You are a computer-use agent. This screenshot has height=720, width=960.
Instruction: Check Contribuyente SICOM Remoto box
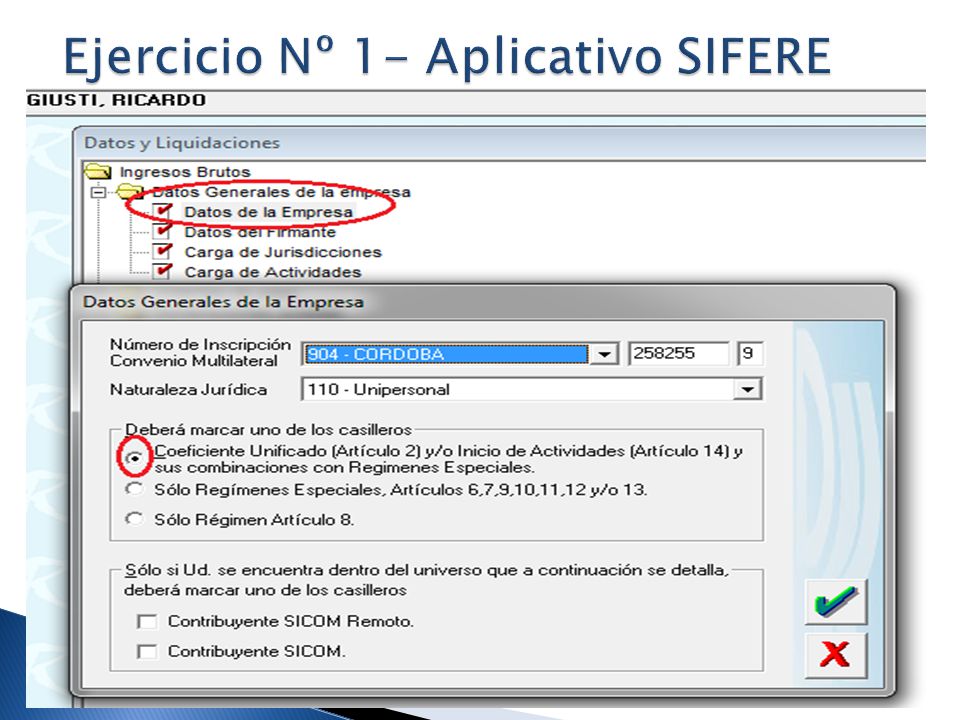[x=147, y=621]
